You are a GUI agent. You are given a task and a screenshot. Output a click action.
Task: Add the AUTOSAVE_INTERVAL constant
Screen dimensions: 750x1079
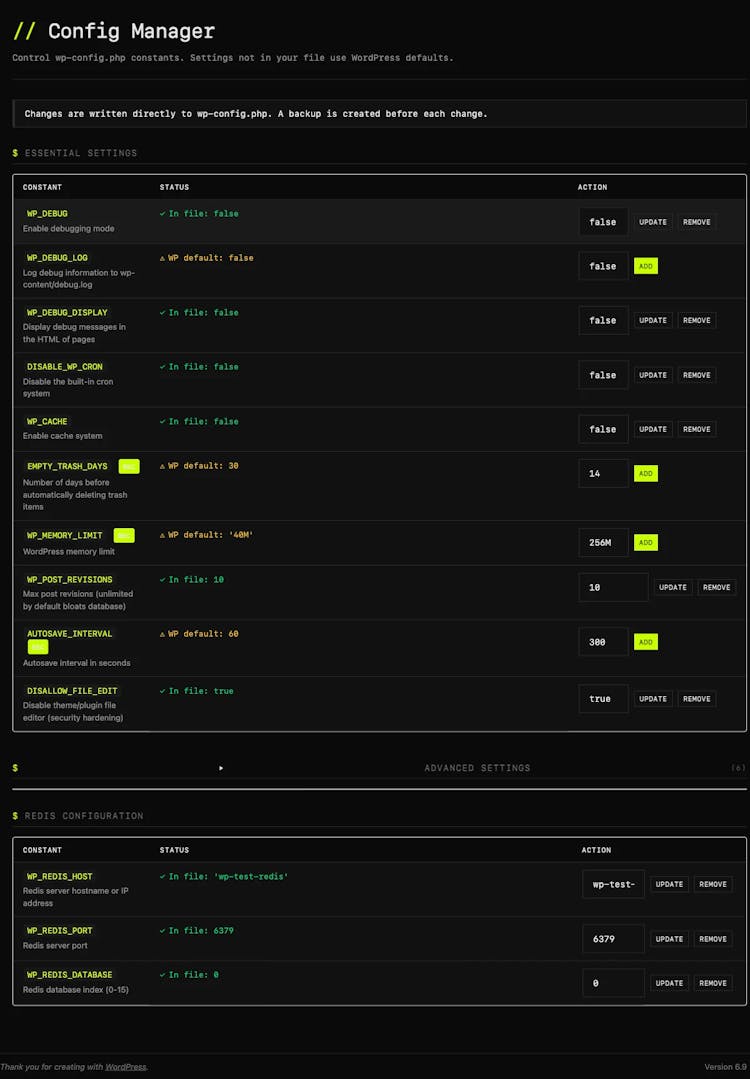(x=645, y=642)
